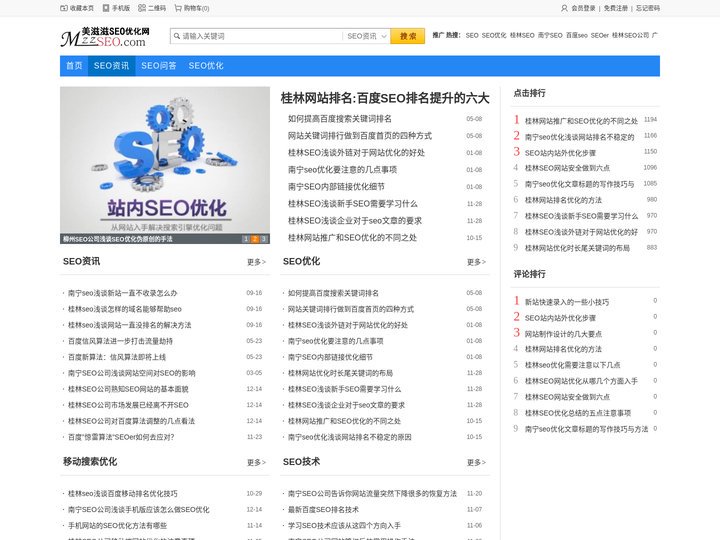Click the 忘记密码 link

pyautogui.click(x=648, y=8)
